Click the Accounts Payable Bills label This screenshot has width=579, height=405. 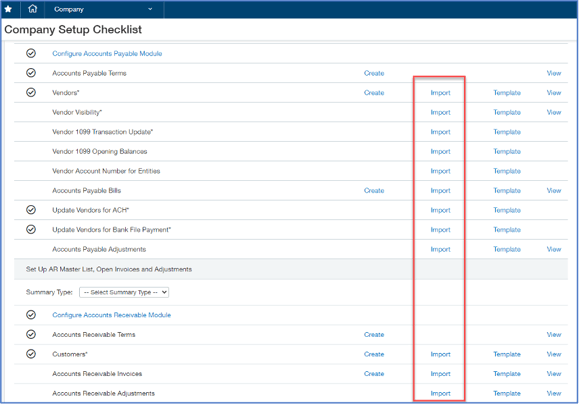(x=86, y=191)
